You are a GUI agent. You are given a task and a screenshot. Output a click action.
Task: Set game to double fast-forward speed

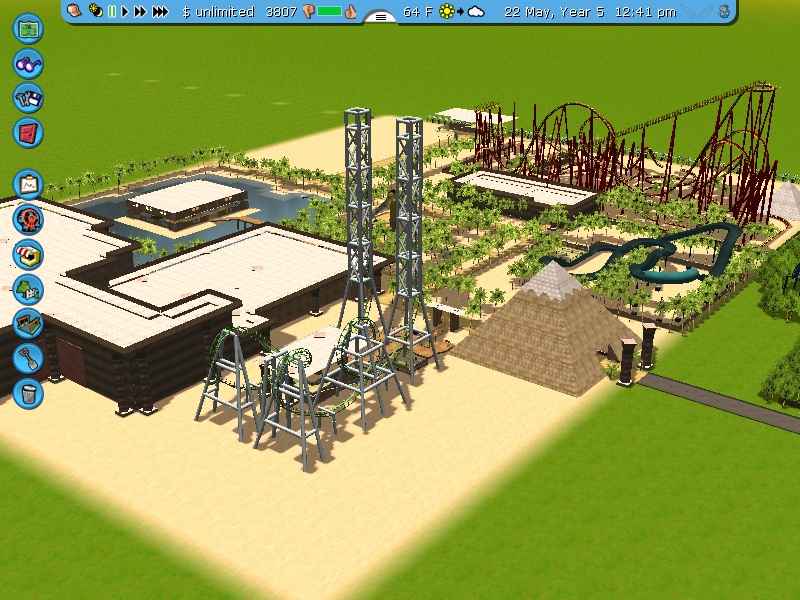tap(140, 12)
